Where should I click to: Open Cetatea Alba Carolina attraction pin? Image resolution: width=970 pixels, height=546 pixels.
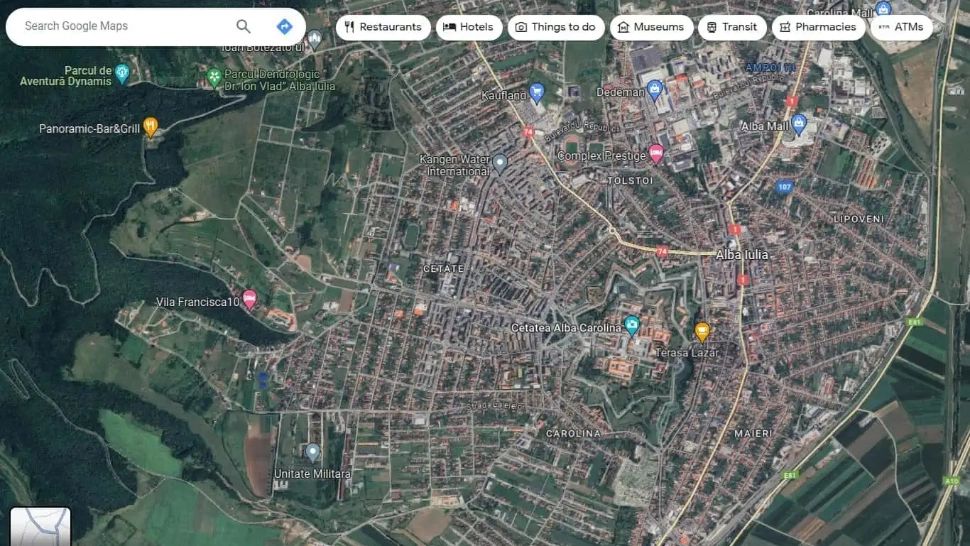(x=632, y=325)
